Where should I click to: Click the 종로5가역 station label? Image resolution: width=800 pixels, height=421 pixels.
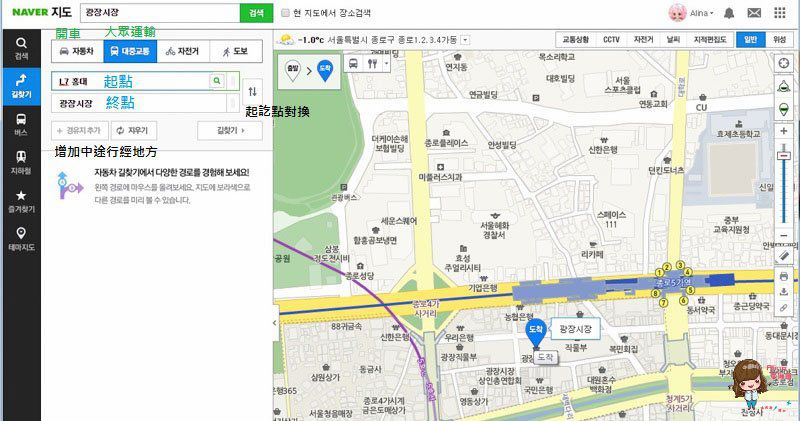pos(674,282)
